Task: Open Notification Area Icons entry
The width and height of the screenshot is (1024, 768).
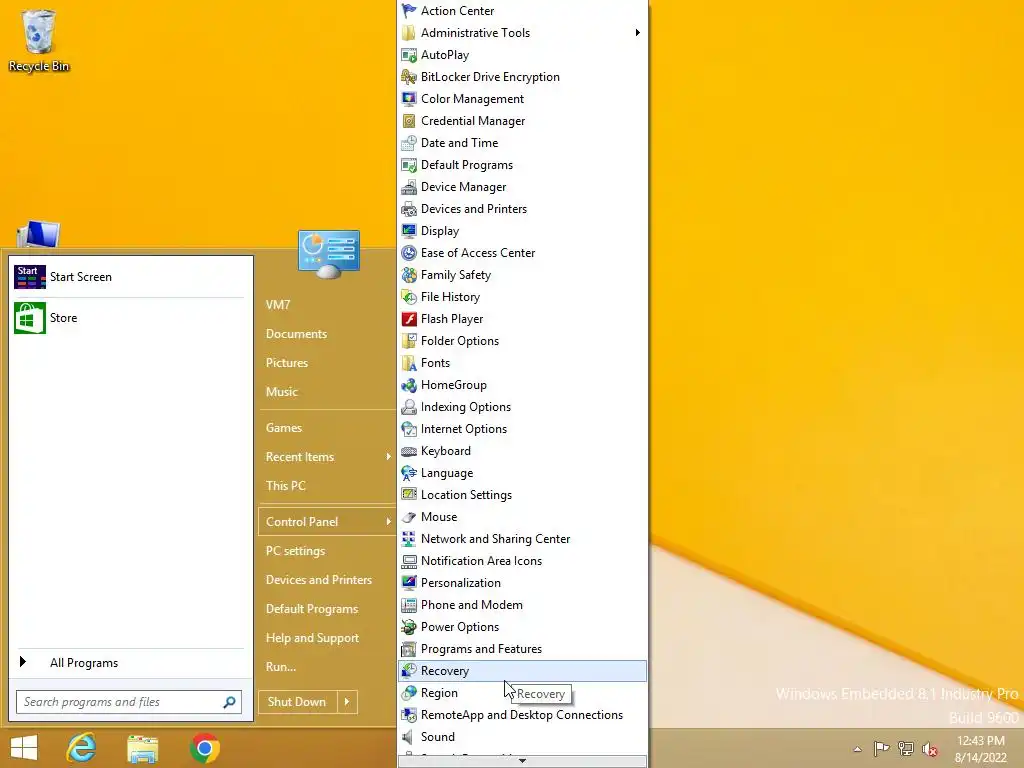Action: pyautogui.click(x=522, y=561)
